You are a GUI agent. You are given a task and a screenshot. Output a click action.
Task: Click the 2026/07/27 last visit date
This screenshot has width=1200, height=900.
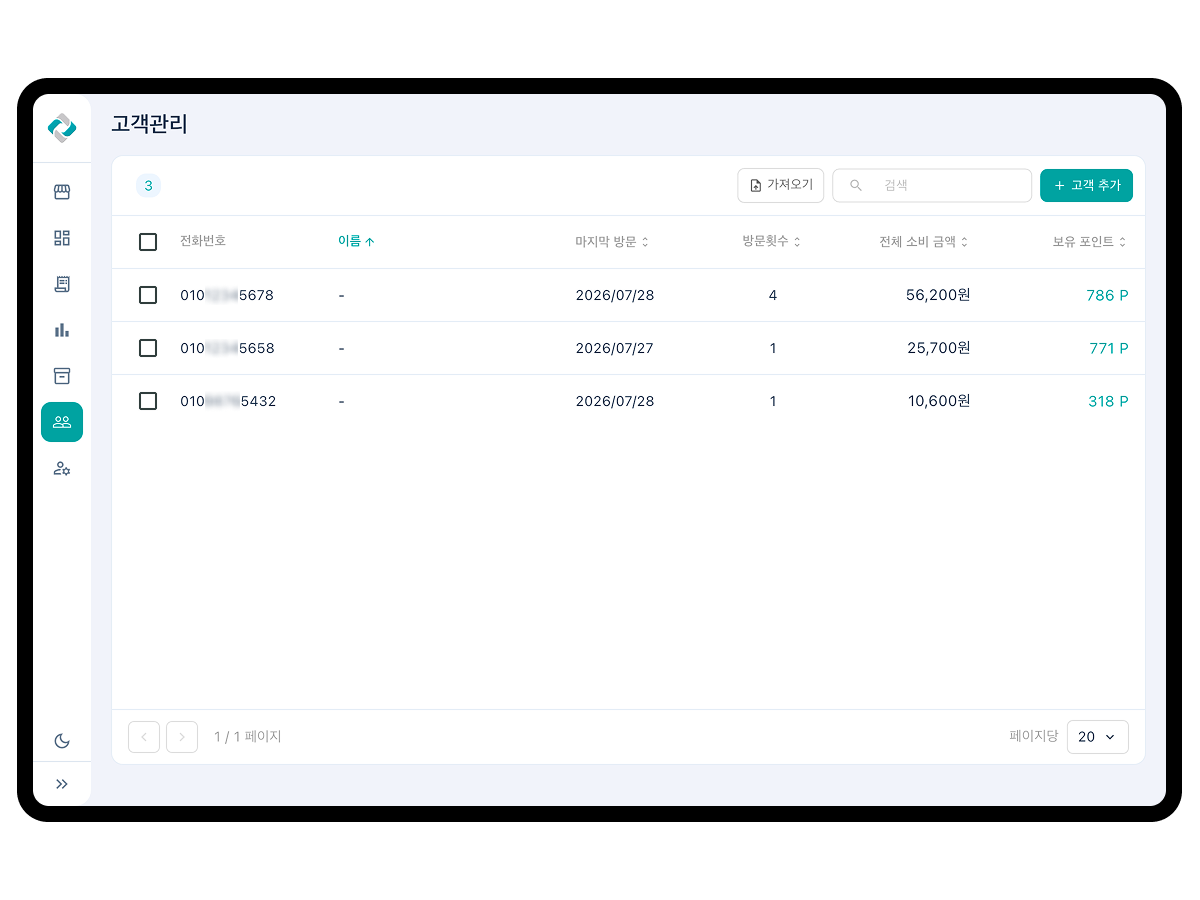(x=615, y=348)
